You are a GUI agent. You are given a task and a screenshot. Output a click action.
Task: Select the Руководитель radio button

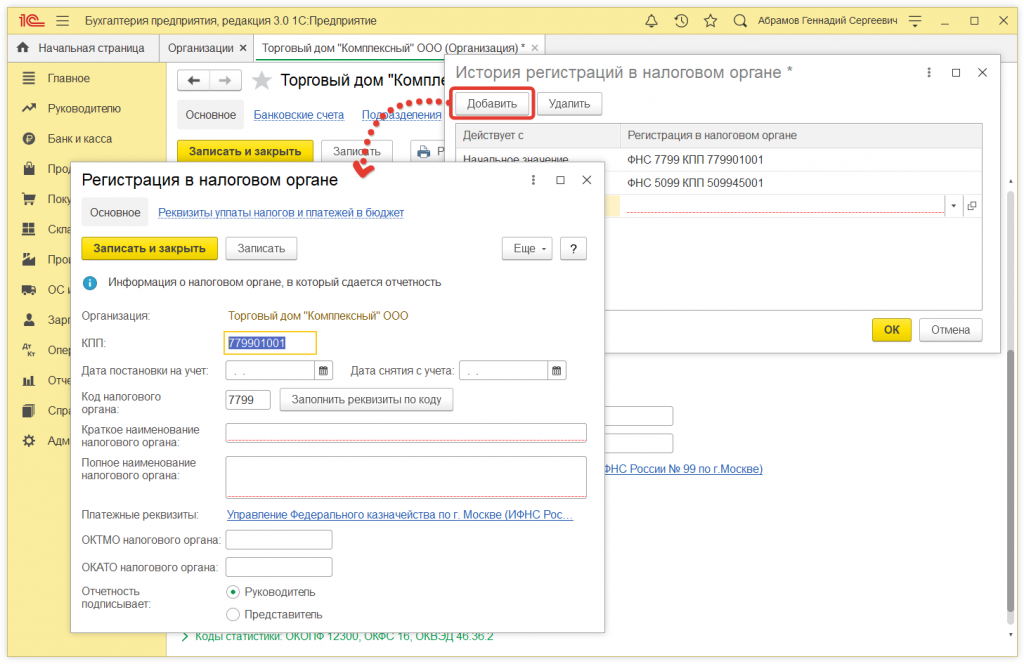tap(234, 592)
